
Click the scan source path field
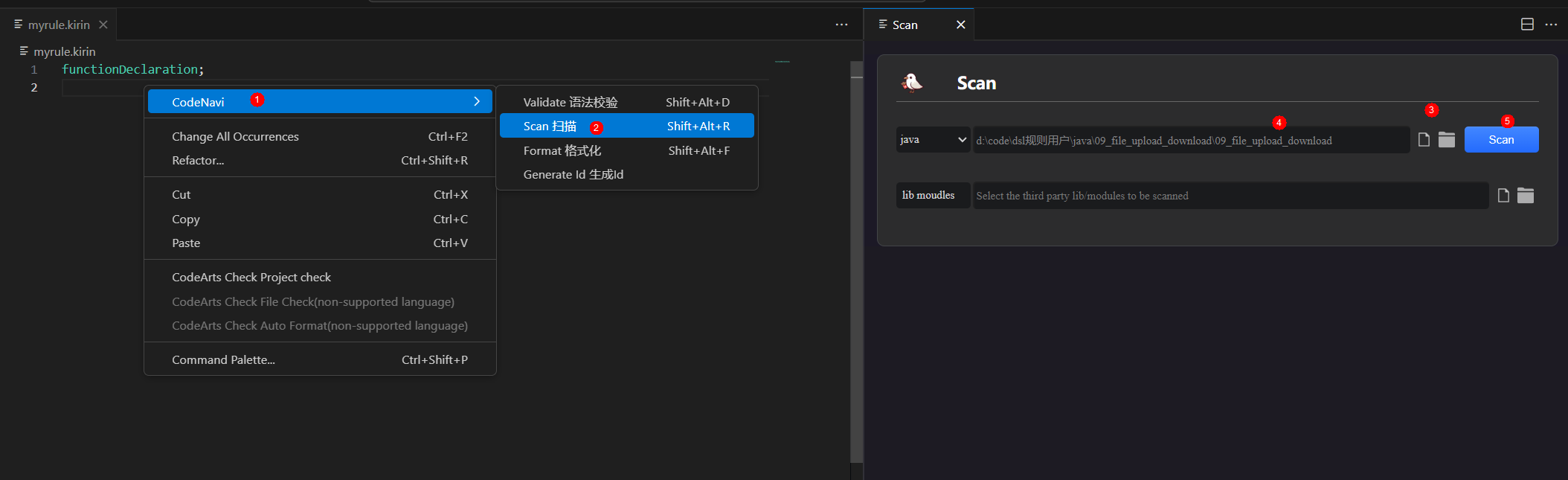coord(1191,140)
